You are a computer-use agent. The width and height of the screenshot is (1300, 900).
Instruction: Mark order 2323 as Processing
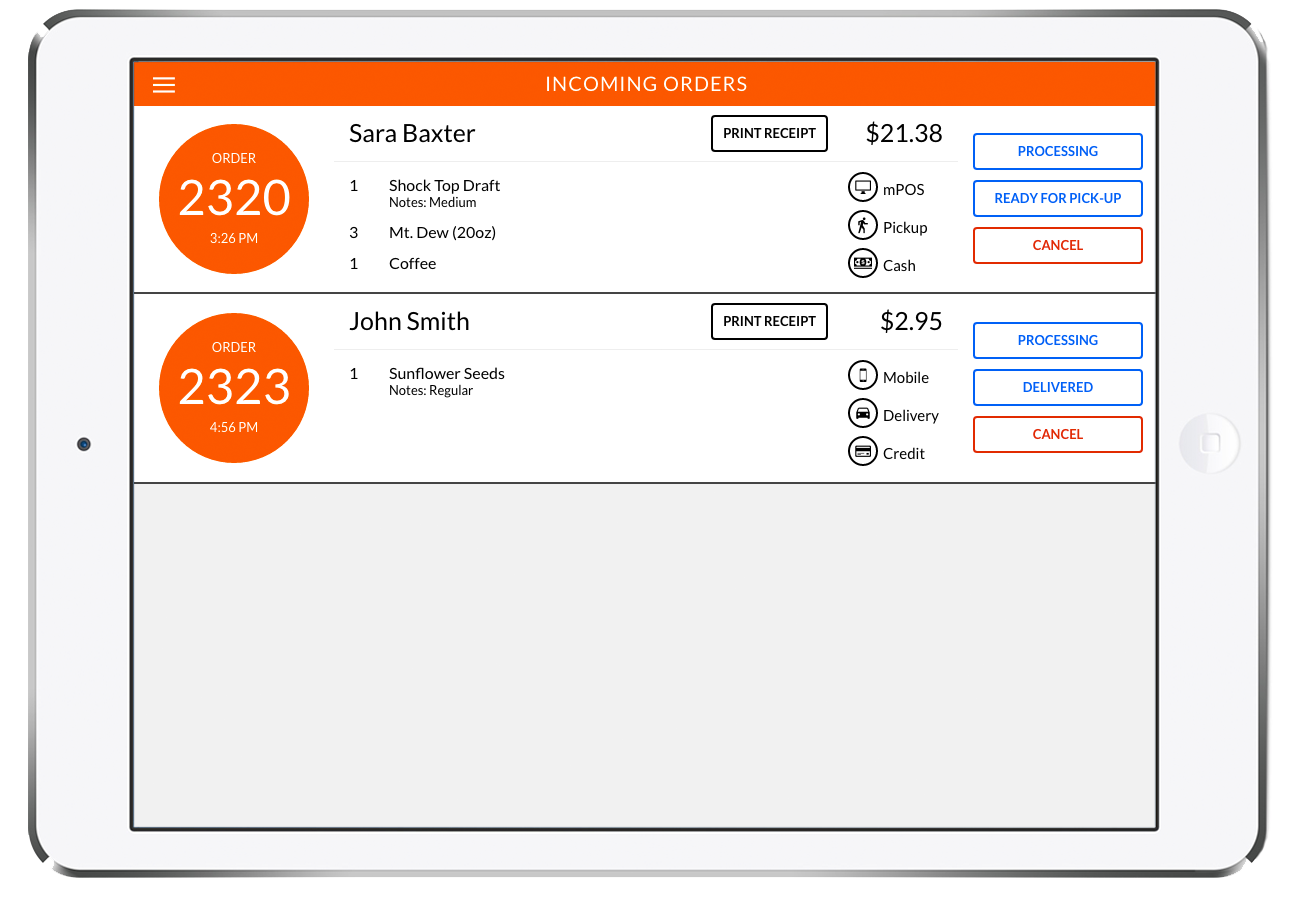pyautogui.click(x=1057, y=340)
